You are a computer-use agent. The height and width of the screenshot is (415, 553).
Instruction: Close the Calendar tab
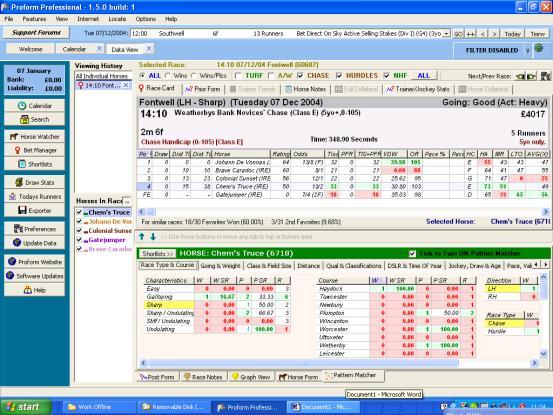click(99, 49)
